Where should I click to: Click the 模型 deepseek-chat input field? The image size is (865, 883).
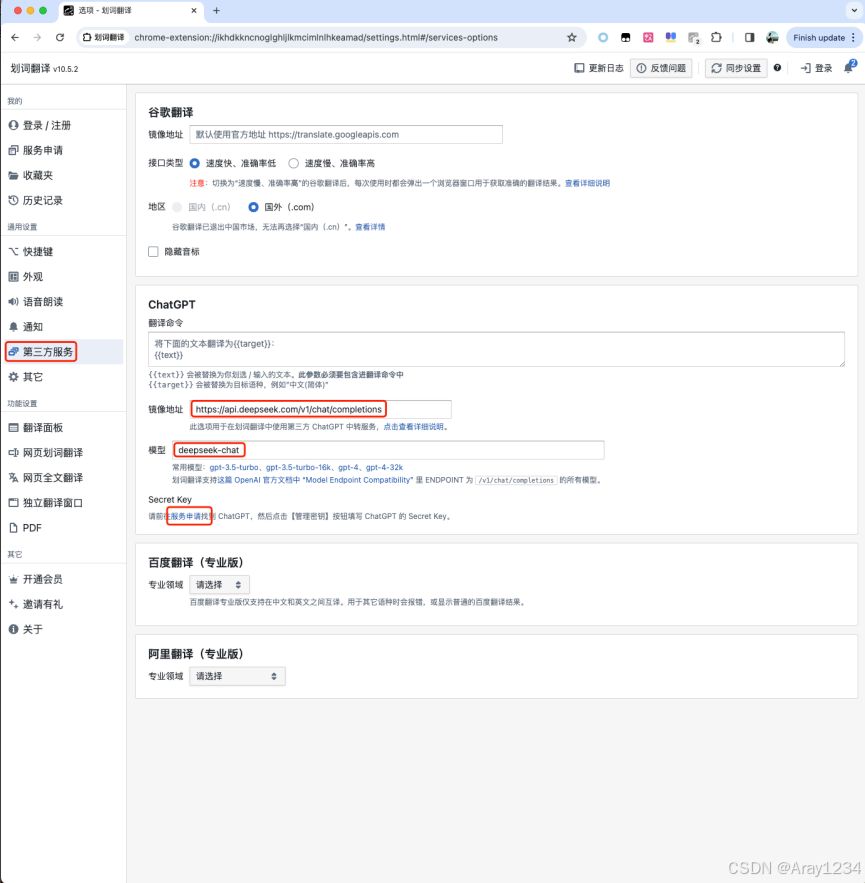point(388,450)
